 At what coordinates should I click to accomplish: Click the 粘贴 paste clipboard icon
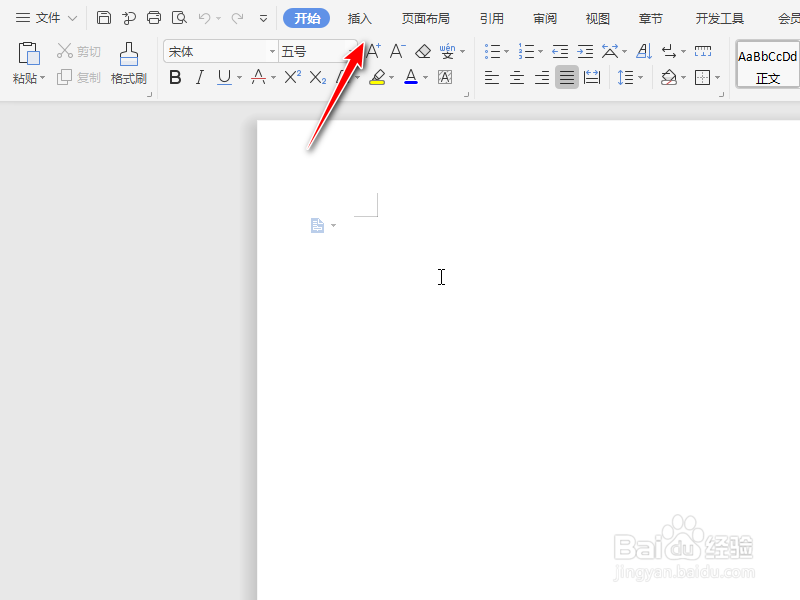click(x=29, y=54)
